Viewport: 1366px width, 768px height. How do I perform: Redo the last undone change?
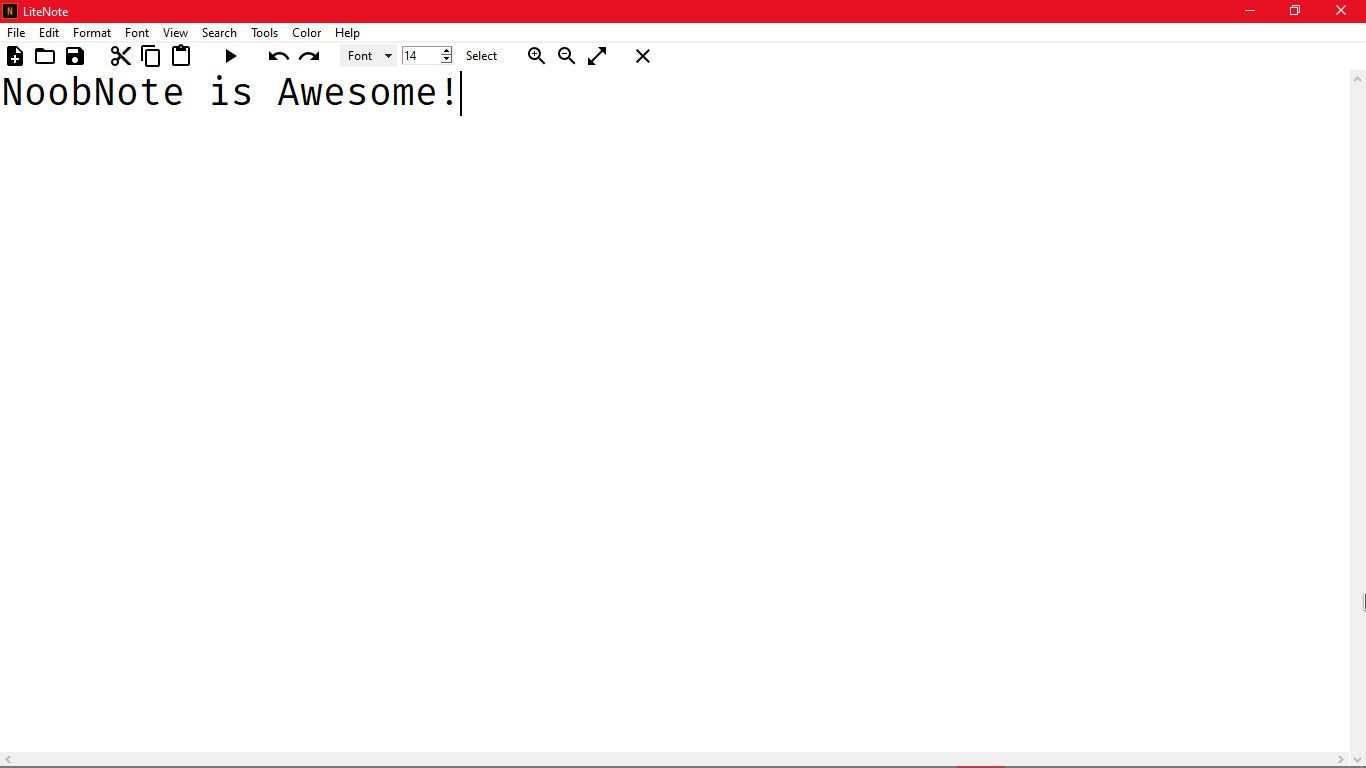(x=309, y=57)
